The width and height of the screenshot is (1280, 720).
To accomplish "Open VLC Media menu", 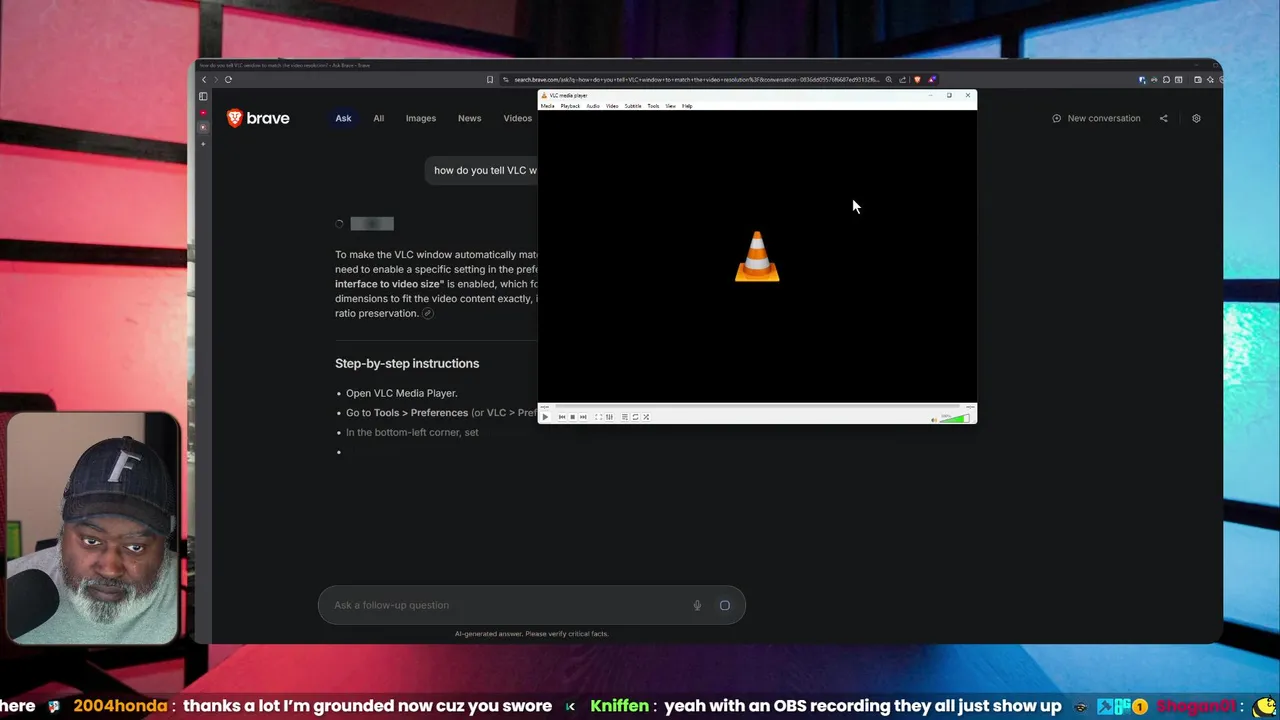I will point(547,106).
